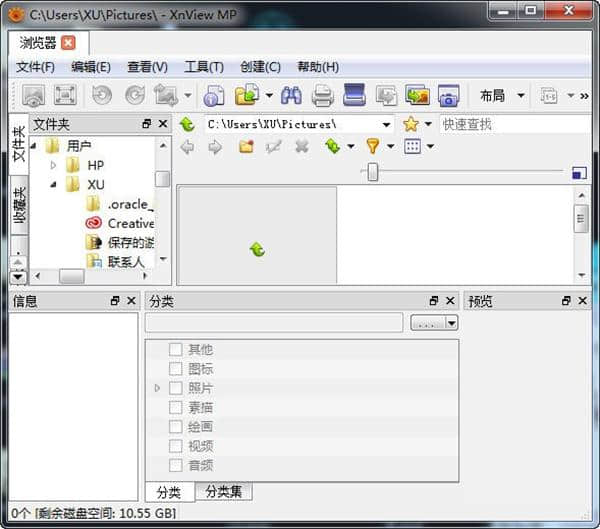The height and width of the screenshot is (529, 600).
Task: Select the Creative folder in tree
Action: pyautogui.click(x=130, y=223)
